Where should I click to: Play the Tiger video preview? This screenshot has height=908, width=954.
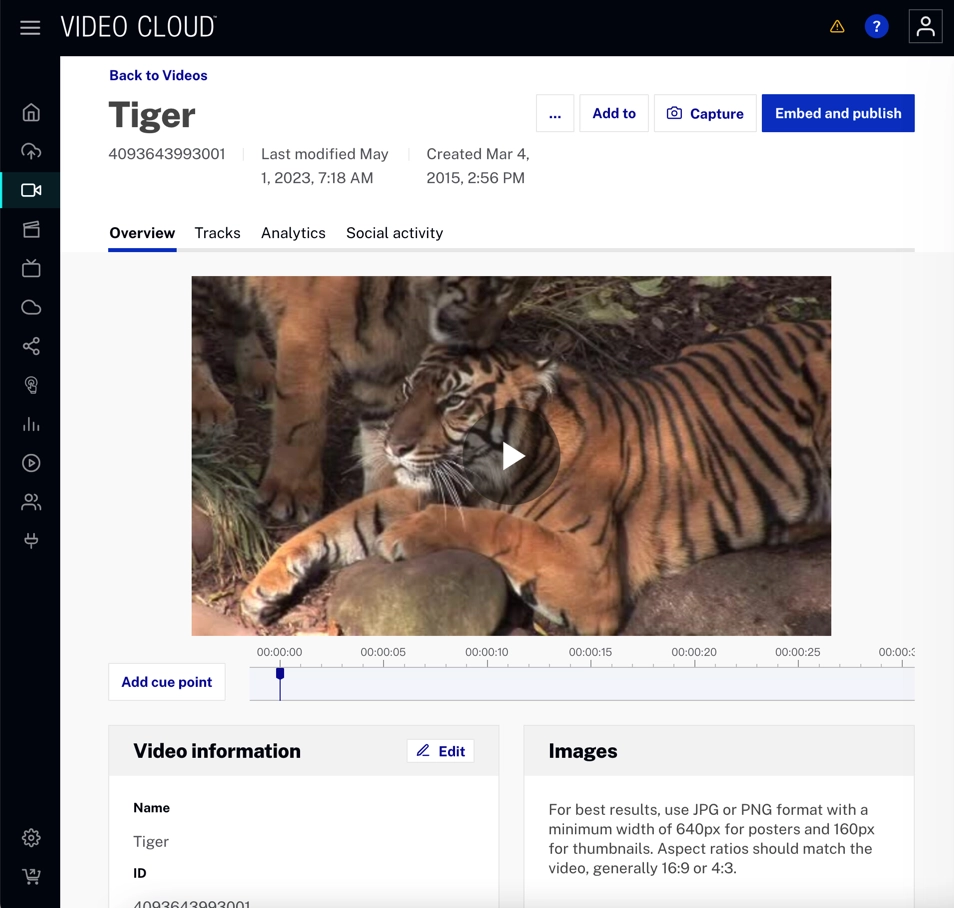[512, 456]
